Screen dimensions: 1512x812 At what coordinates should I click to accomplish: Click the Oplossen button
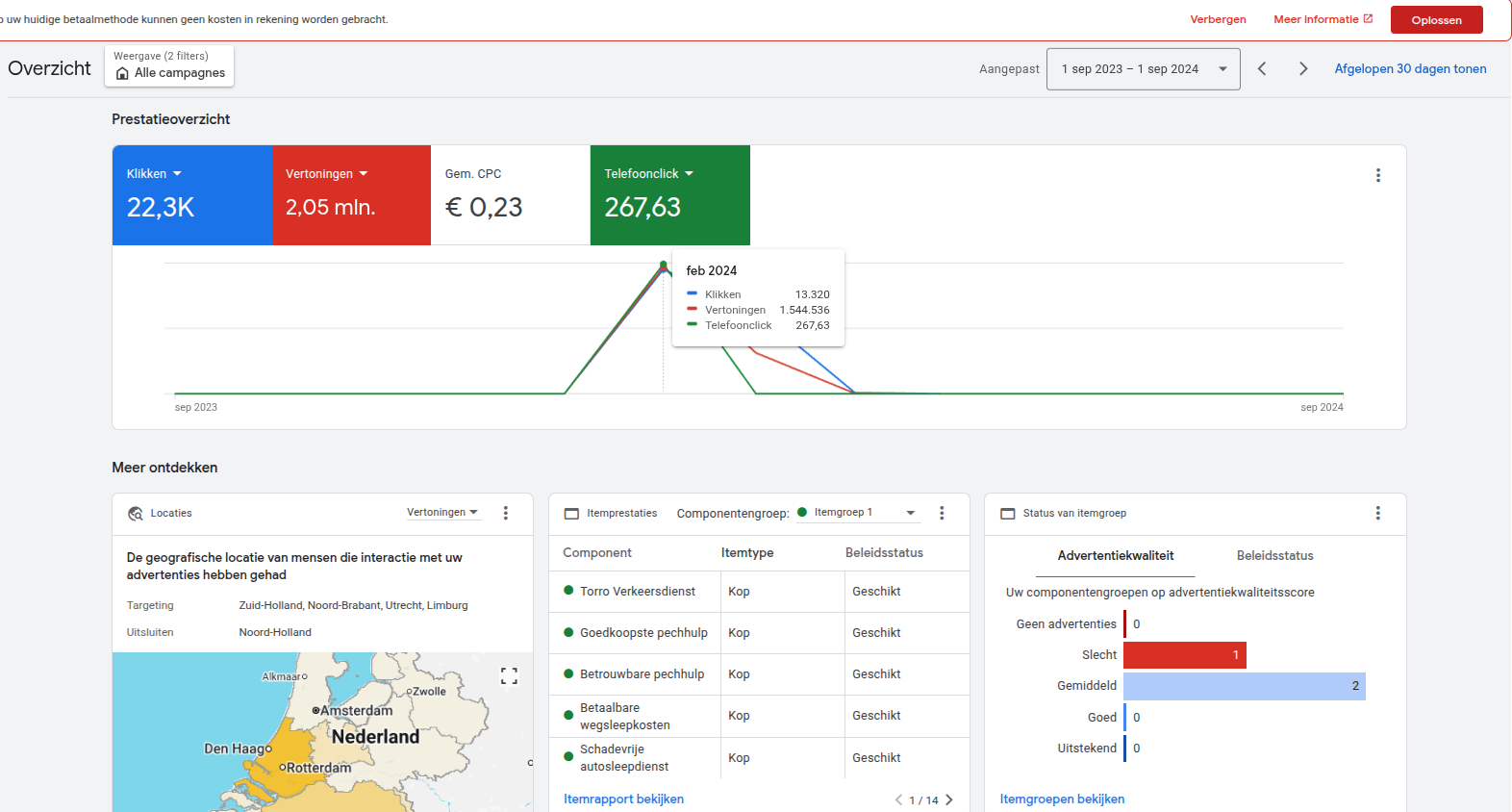(1437, 20)
